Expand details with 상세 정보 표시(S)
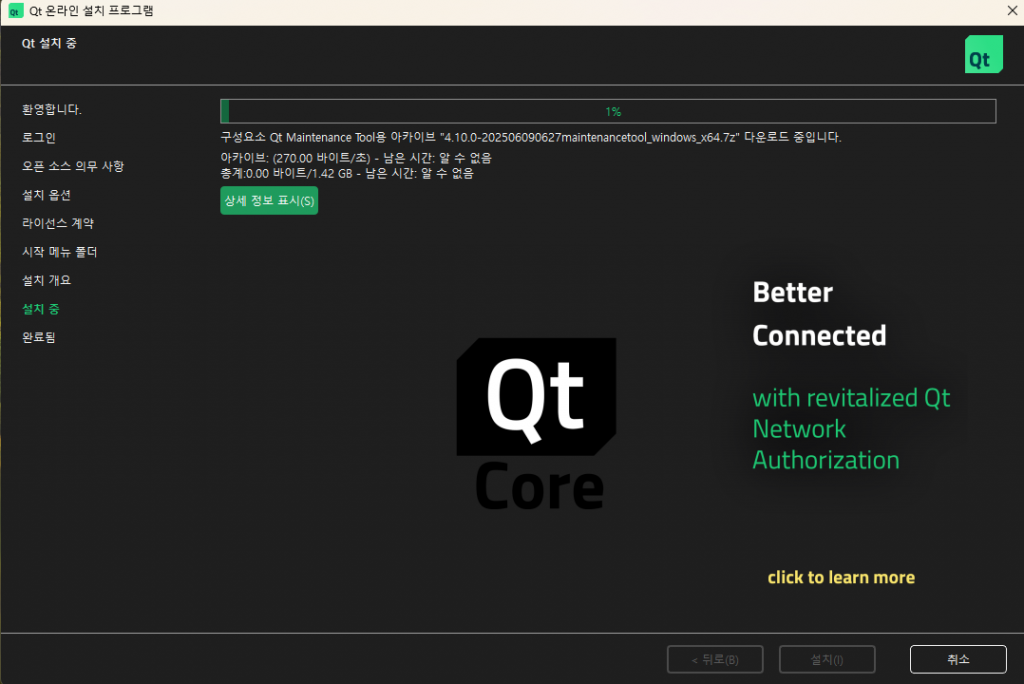Image resolution: width=1024 pixels, height=684 pixels. (x=269, y=200)
